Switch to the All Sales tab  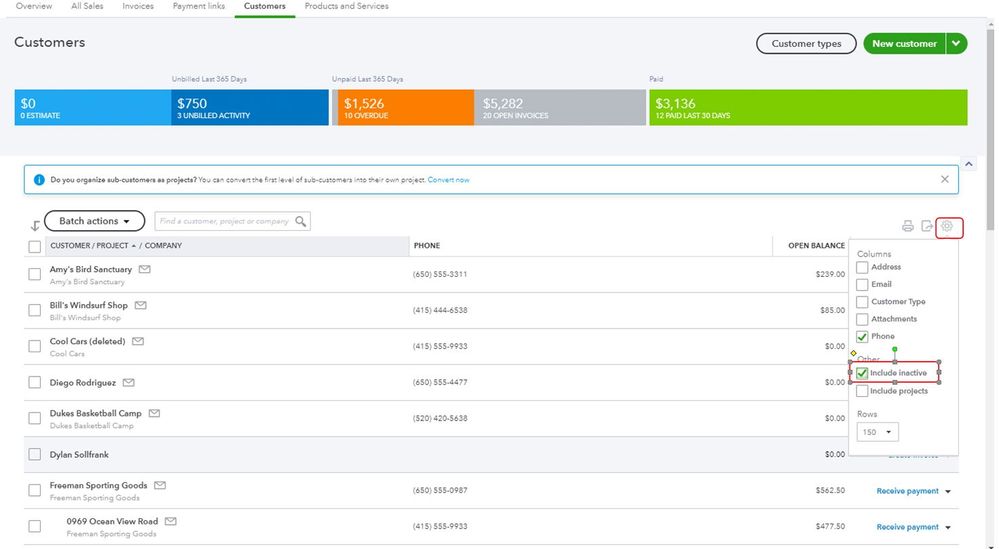point(87,6)
